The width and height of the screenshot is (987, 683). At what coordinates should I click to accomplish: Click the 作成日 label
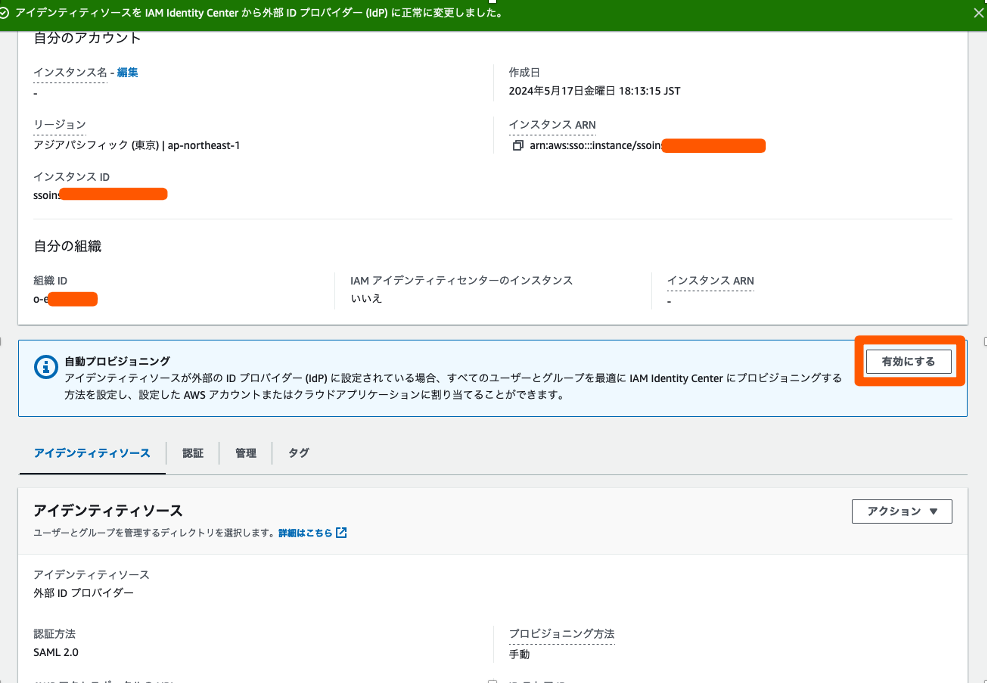point(524,72)
